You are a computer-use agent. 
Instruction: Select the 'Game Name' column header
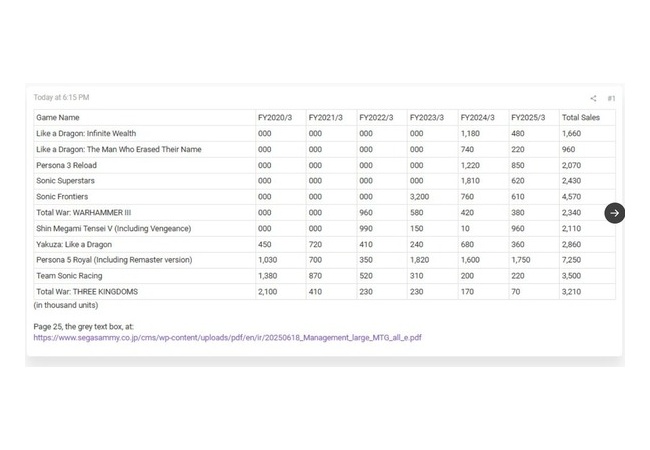(x=58, y=117)
